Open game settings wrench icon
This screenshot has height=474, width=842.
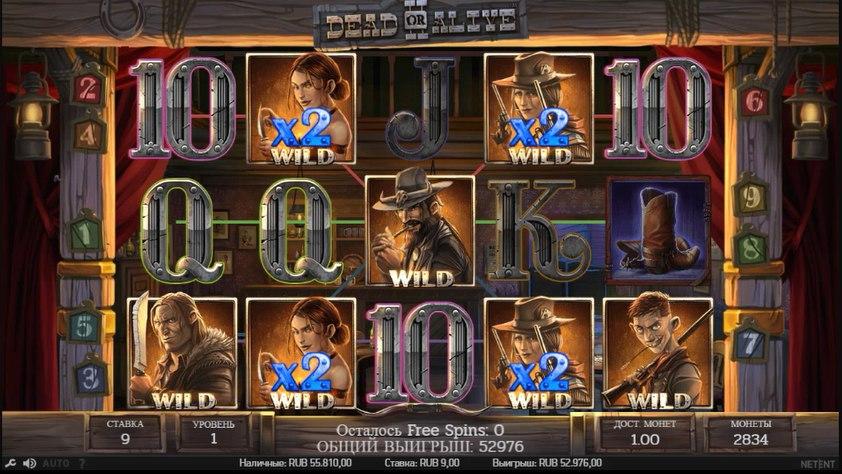pos(10,463)
